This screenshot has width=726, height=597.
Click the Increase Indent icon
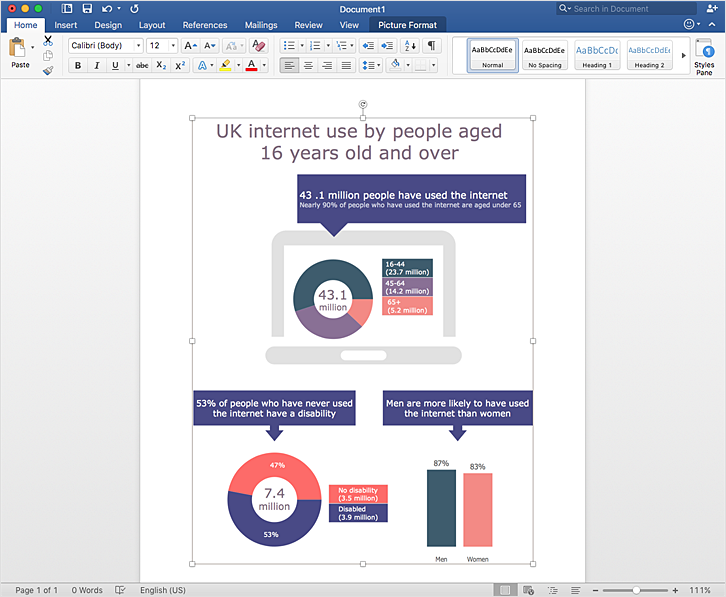click(x=386, y=46)
